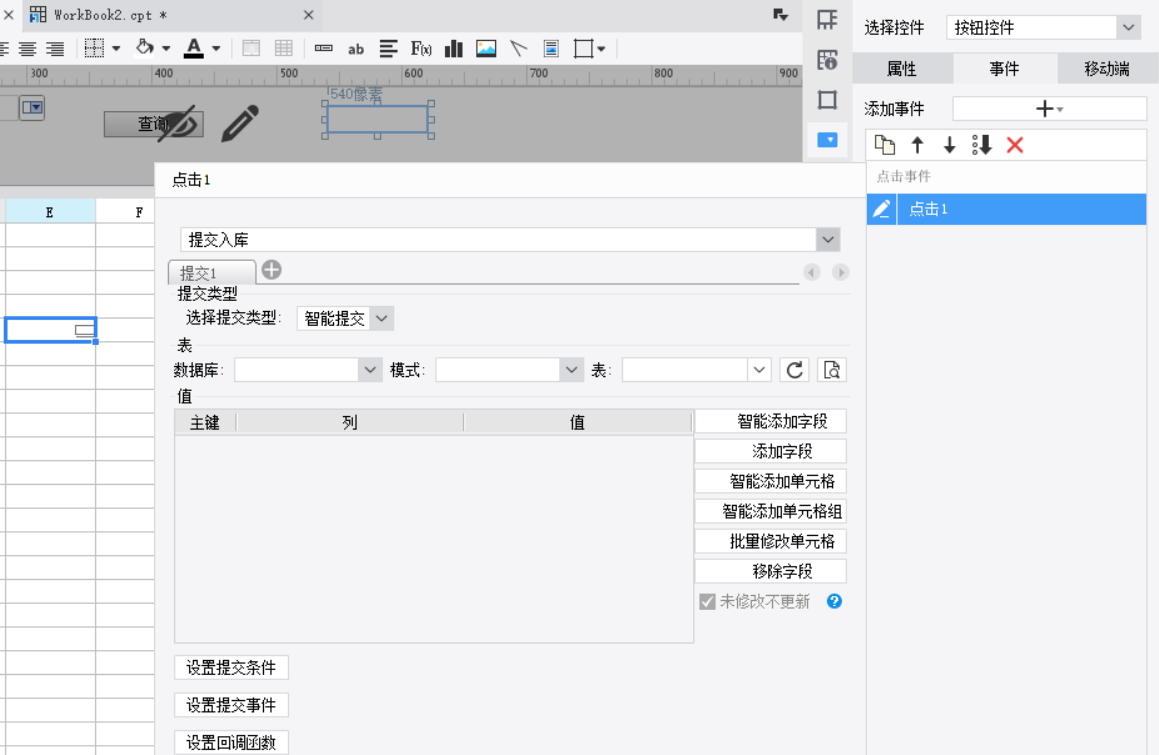Insert a slash line in the cell
The image size is (1159, 755).
pos(519,49)
